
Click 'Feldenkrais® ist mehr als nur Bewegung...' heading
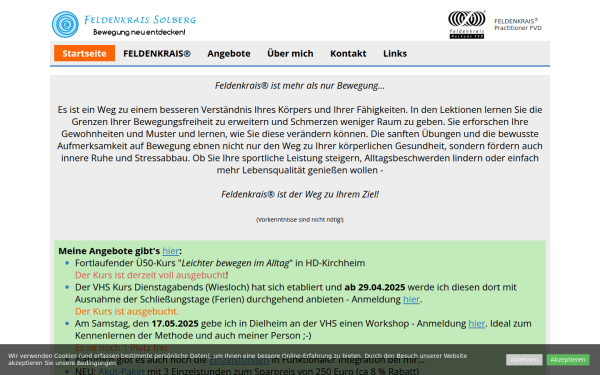pos(300,85)
